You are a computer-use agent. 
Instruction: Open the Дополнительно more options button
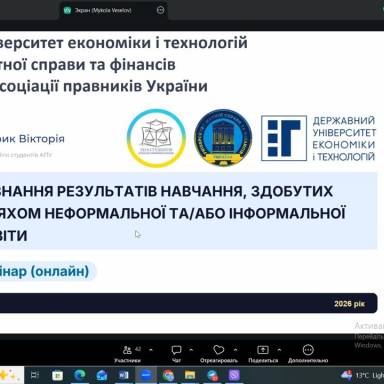point(308,354)
